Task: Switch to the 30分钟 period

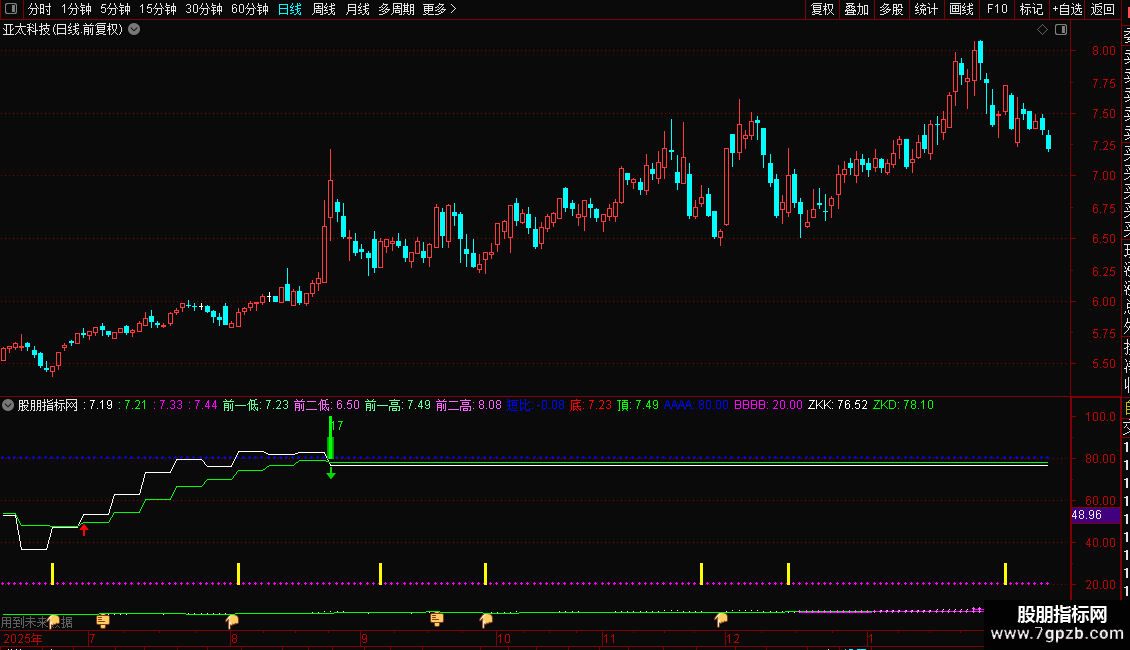Action: (204, 9)
